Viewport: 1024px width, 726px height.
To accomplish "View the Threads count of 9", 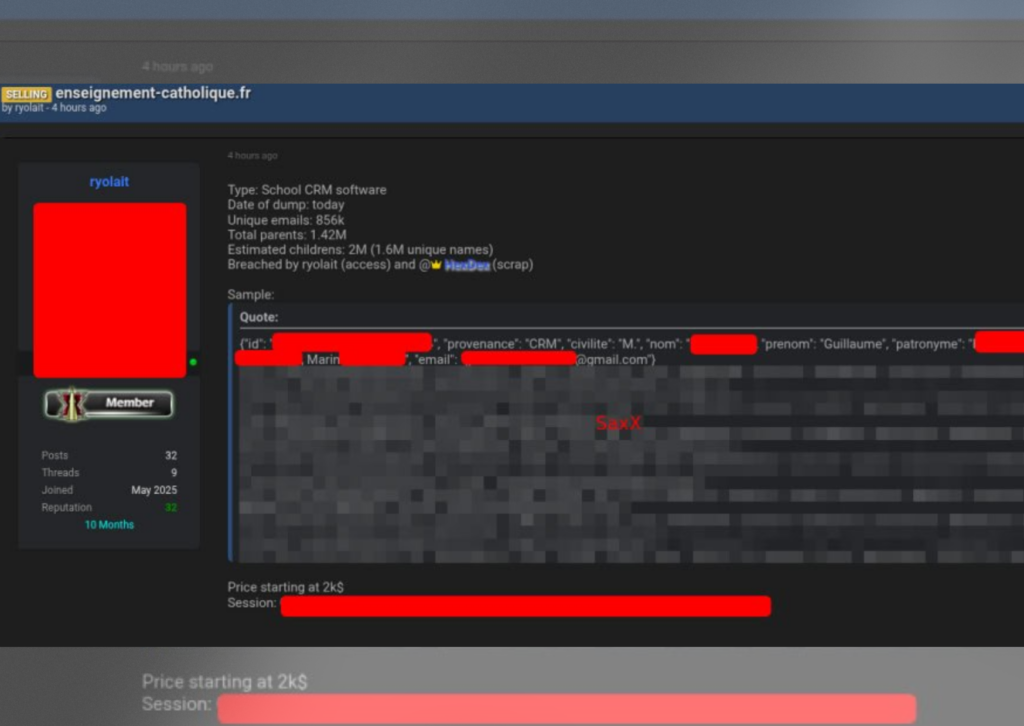I will tap(174, 472).
